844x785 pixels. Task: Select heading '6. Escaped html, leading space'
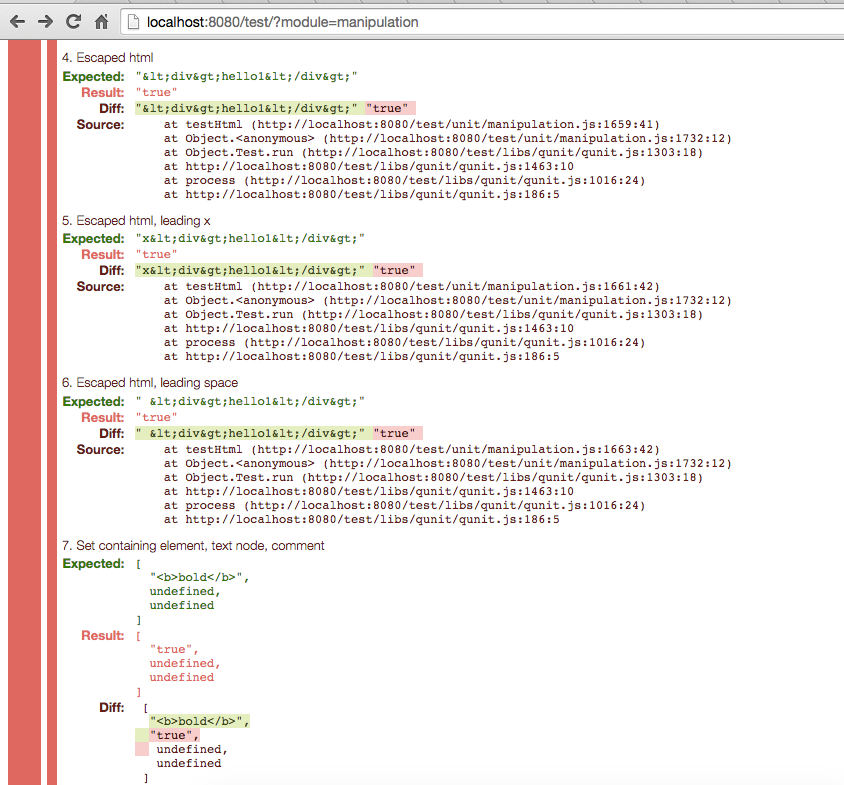pos(150,383)
